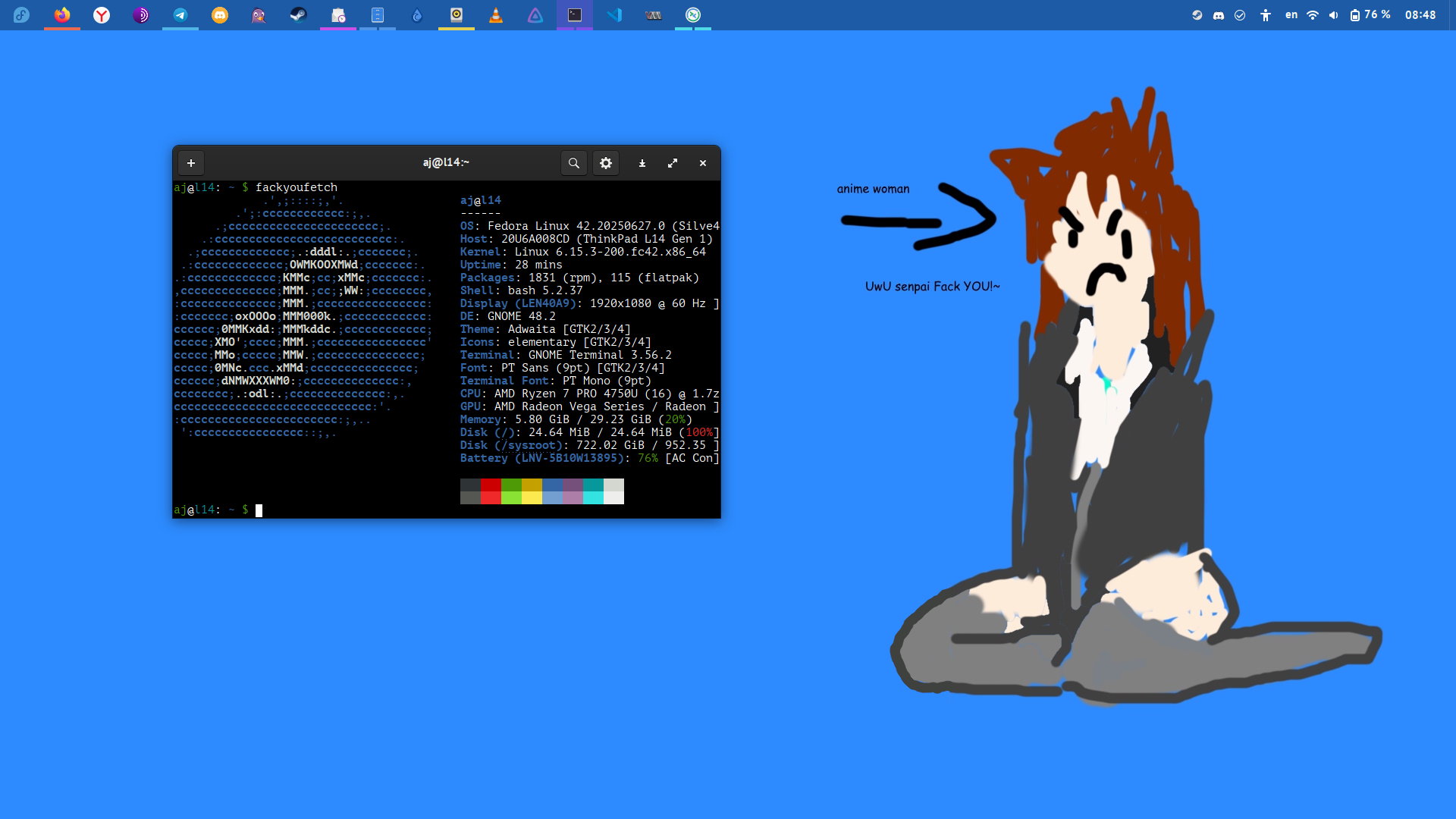Click the battery 76 % indicator

click(1371, 14)
